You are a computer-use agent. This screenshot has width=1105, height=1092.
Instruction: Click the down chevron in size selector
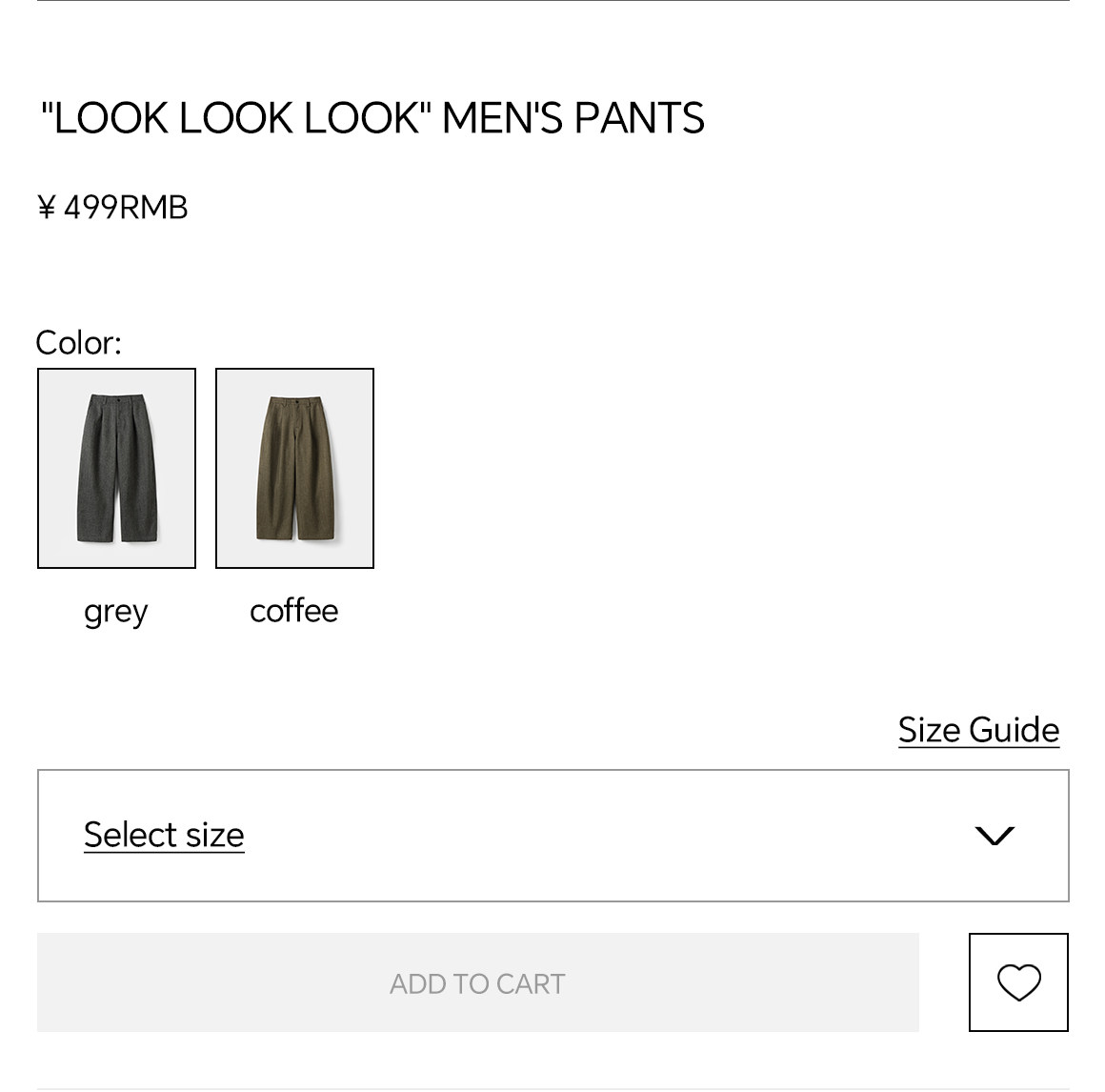point(994,836)
